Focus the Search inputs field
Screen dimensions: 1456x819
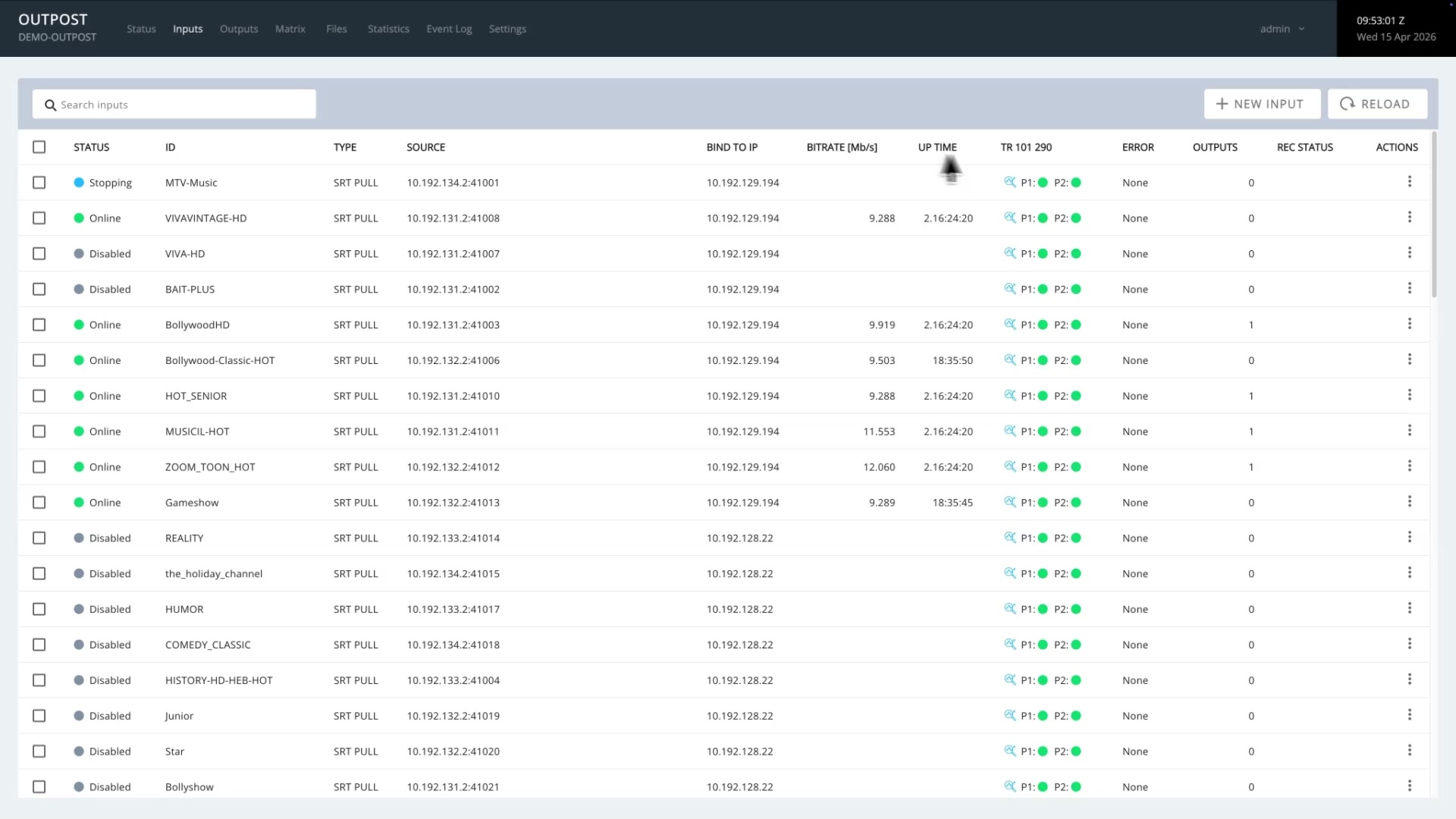pos(174,104)
